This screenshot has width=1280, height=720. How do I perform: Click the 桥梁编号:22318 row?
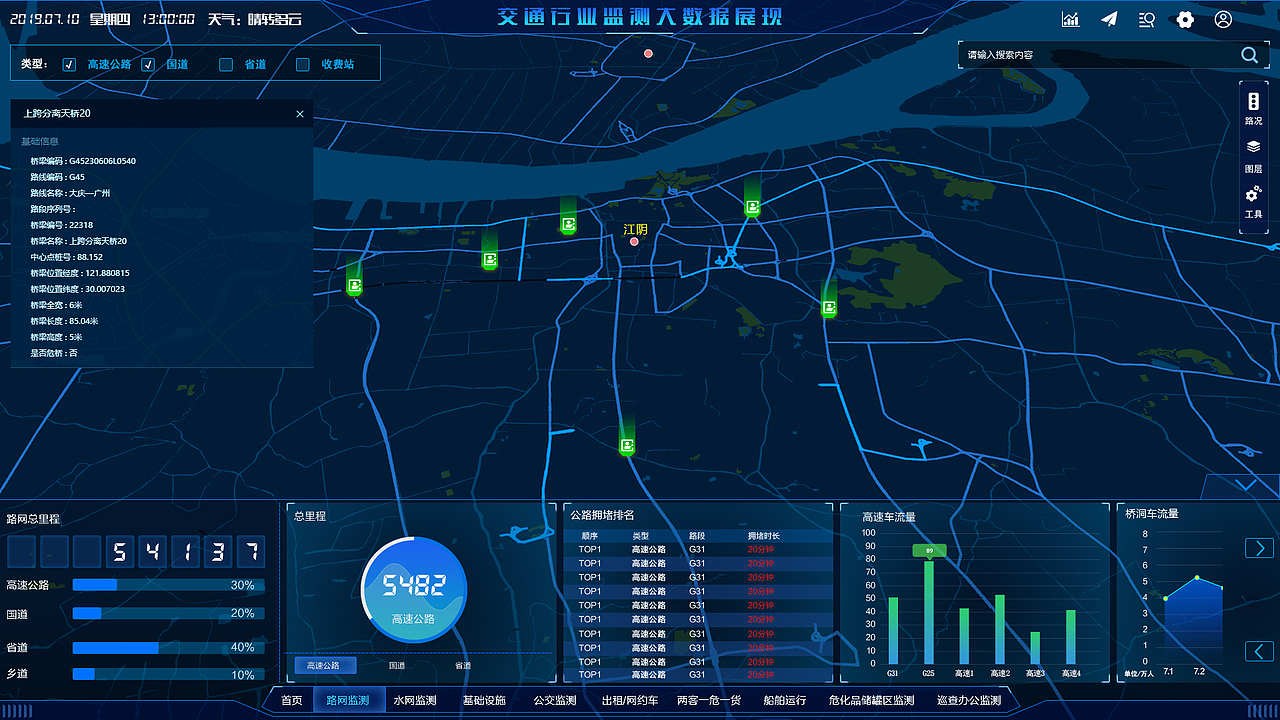(61, 225)
